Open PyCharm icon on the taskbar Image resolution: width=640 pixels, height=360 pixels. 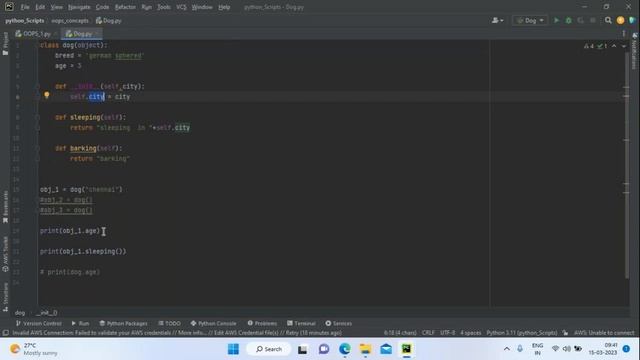pyautogui.click(x=407, y=349)
